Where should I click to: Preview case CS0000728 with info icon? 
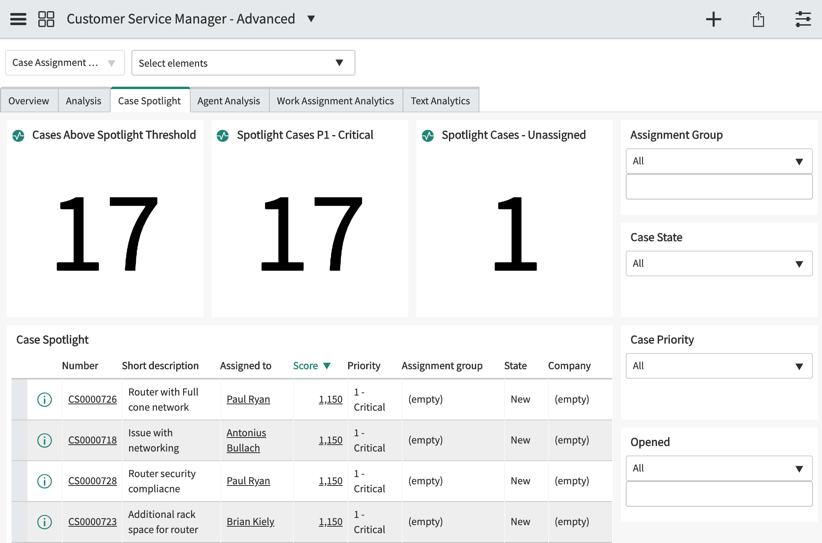(x=45, y=481)
